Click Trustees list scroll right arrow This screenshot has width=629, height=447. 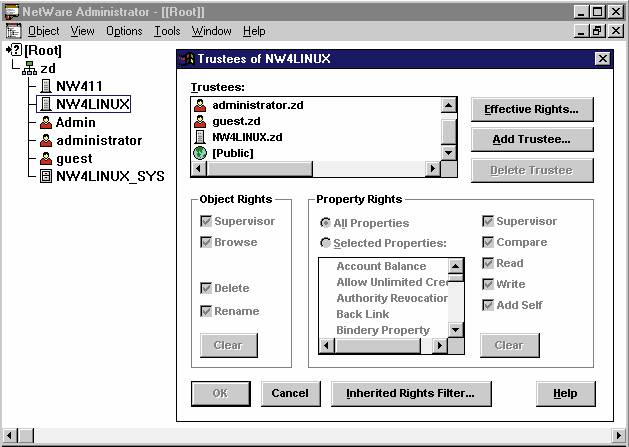pos(432,169)
